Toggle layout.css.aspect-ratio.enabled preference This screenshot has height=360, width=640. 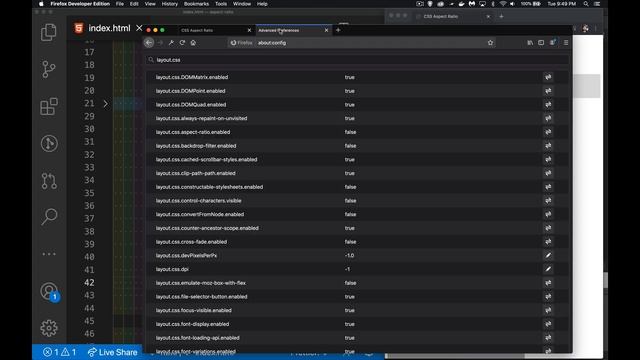click(x=548, y=132)
